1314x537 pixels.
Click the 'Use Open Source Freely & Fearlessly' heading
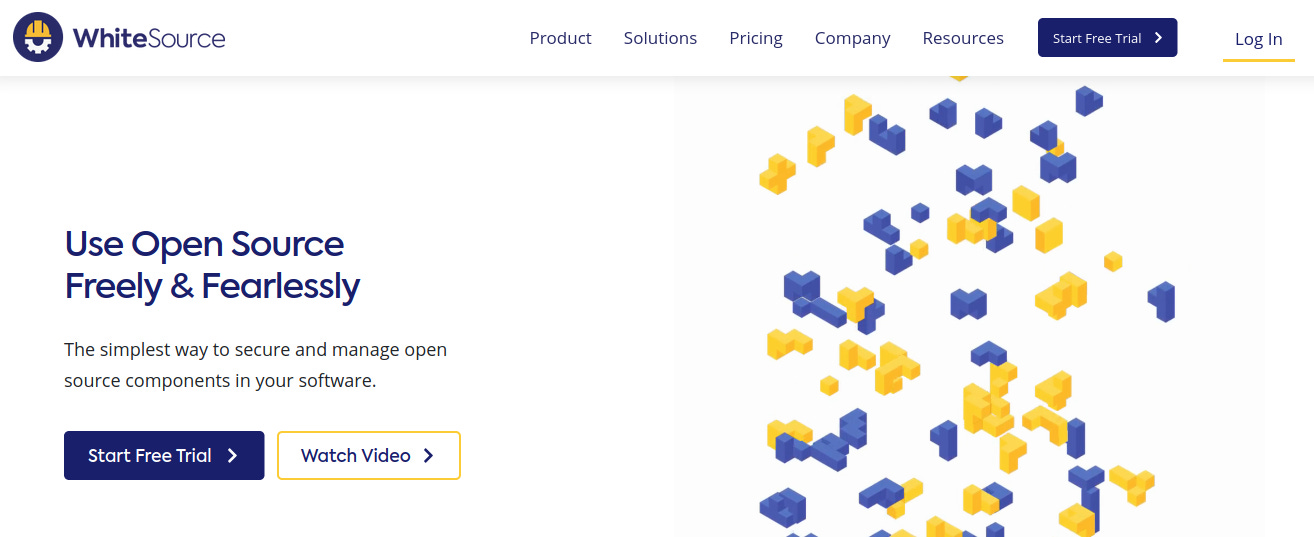click(212, 265)
